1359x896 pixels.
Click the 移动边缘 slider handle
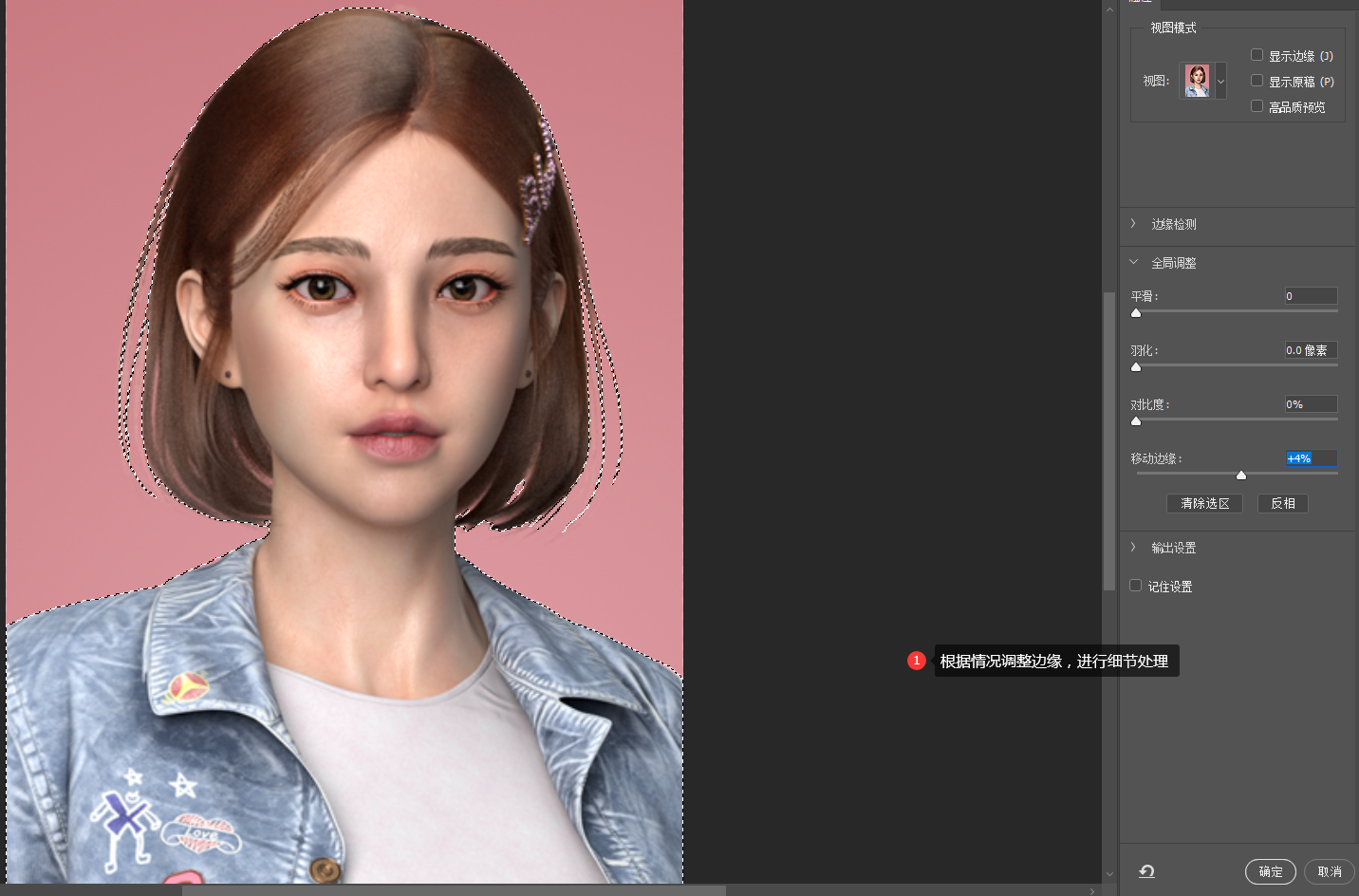pyautogui.click(x=1240, y=476)
